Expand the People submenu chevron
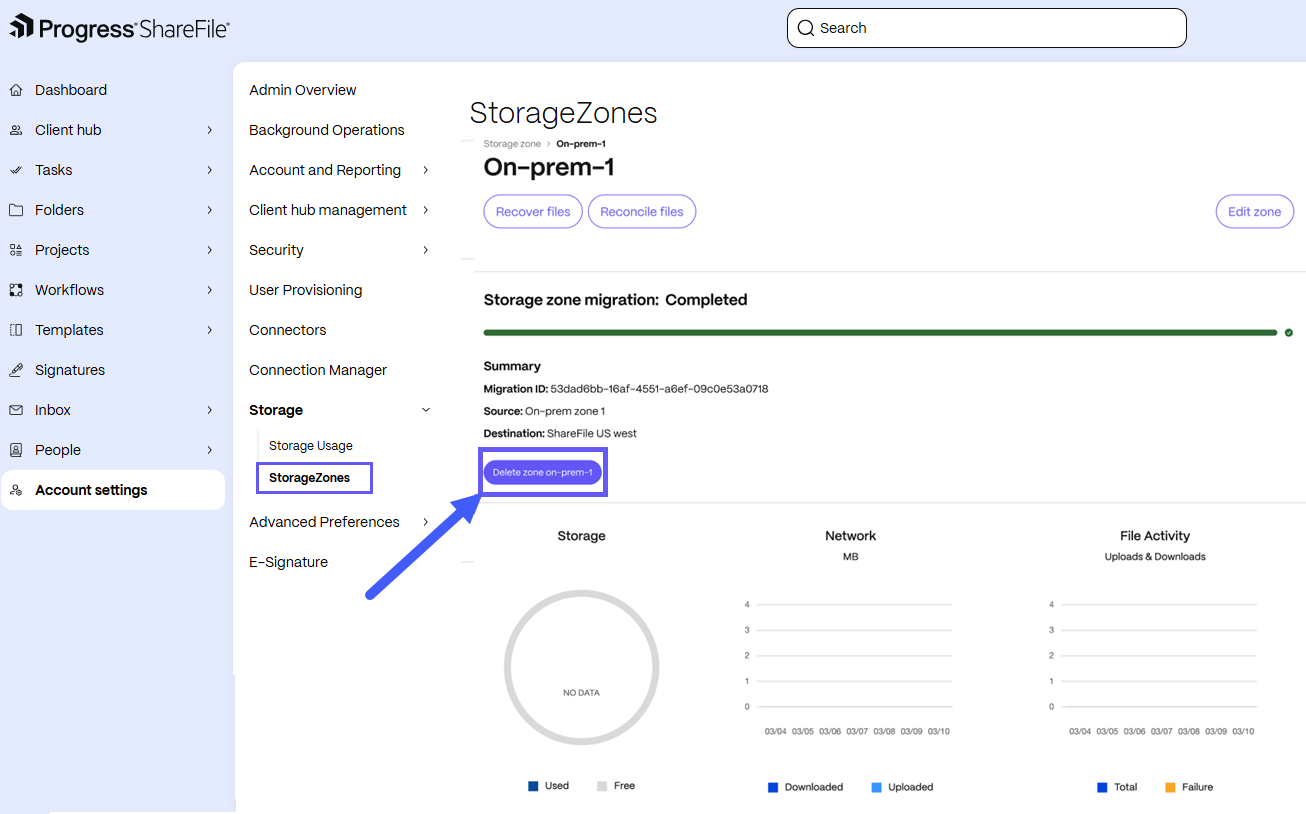This screenshot has width=1306, height=814. (210, 450)
